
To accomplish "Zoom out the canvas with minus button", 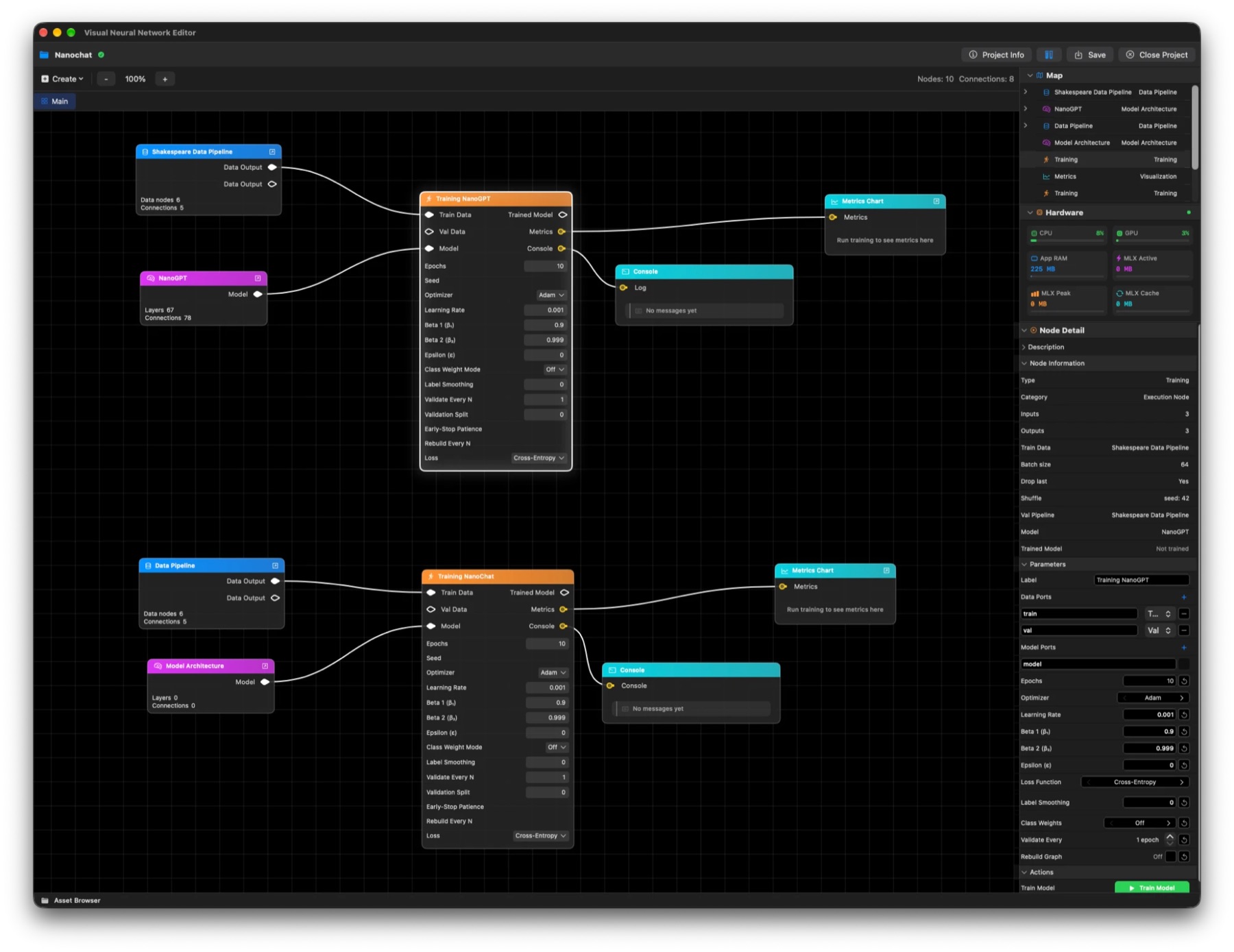I will pos(106,79).
